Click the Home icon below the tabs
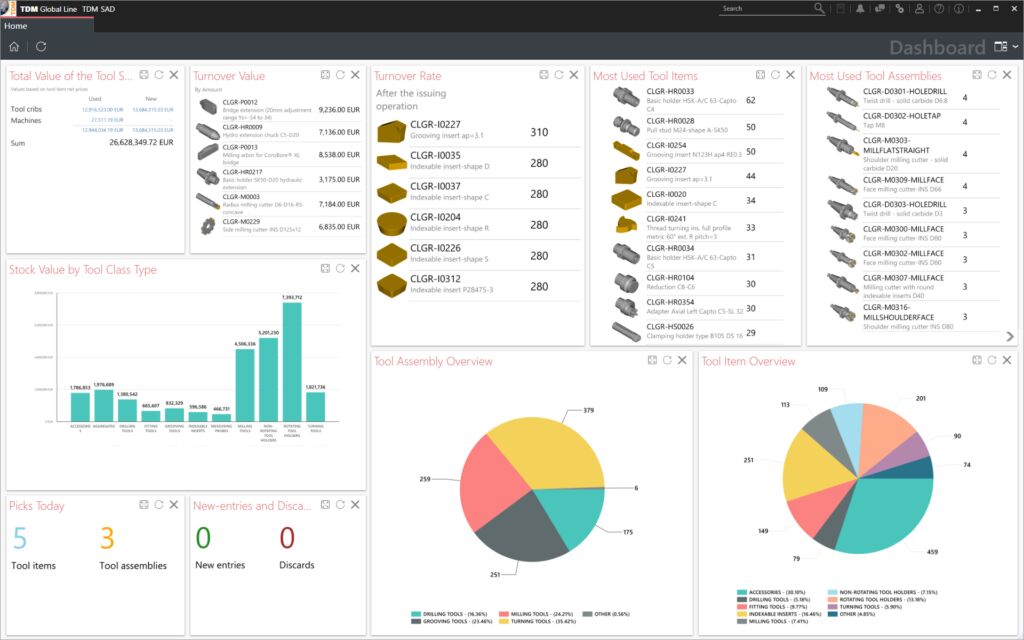The height and width of the screenshot is (640, 1024). [x=14, y=45]
